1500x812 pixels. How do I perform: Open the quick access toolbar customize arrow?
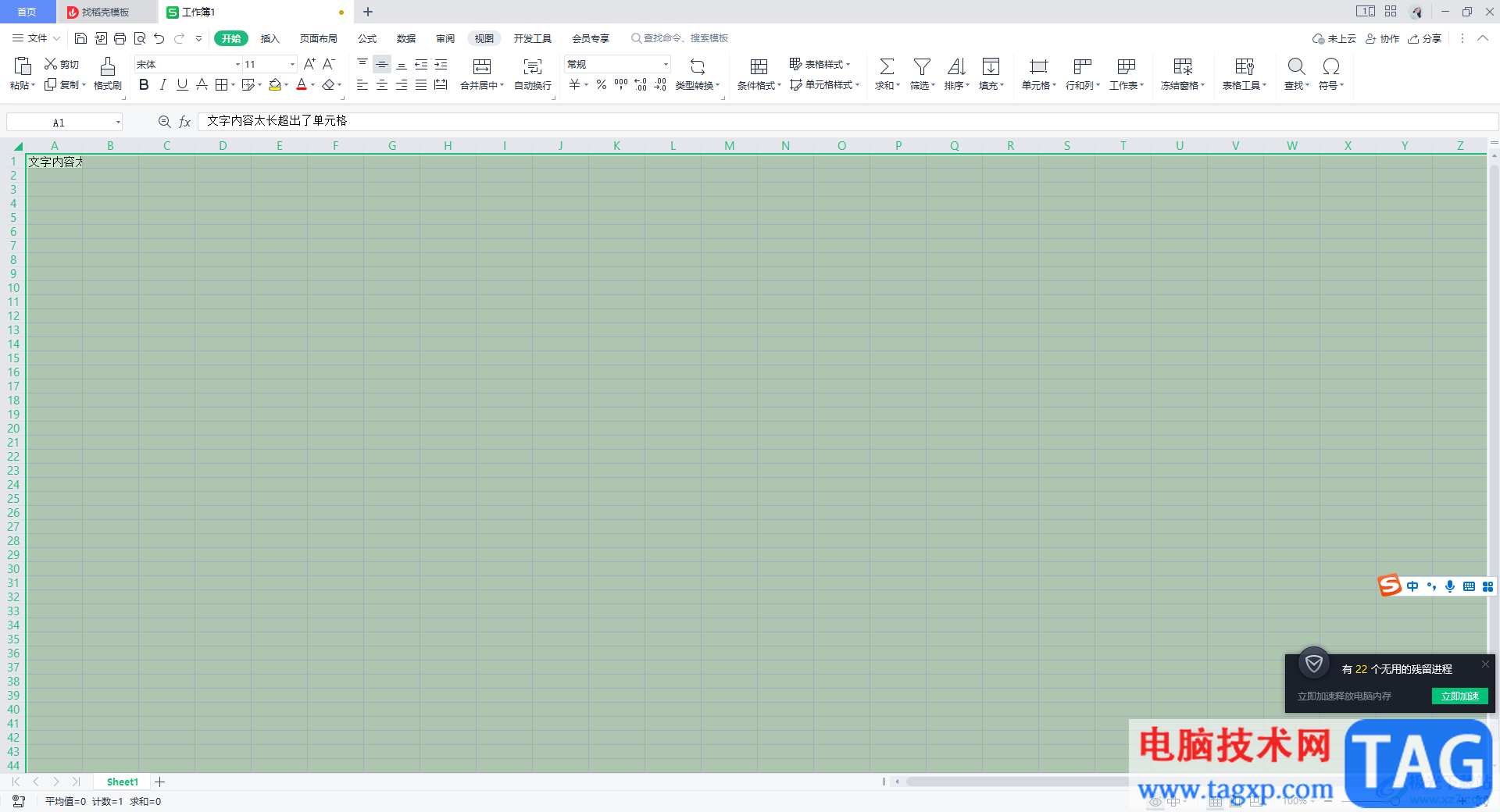coord(198,38)
